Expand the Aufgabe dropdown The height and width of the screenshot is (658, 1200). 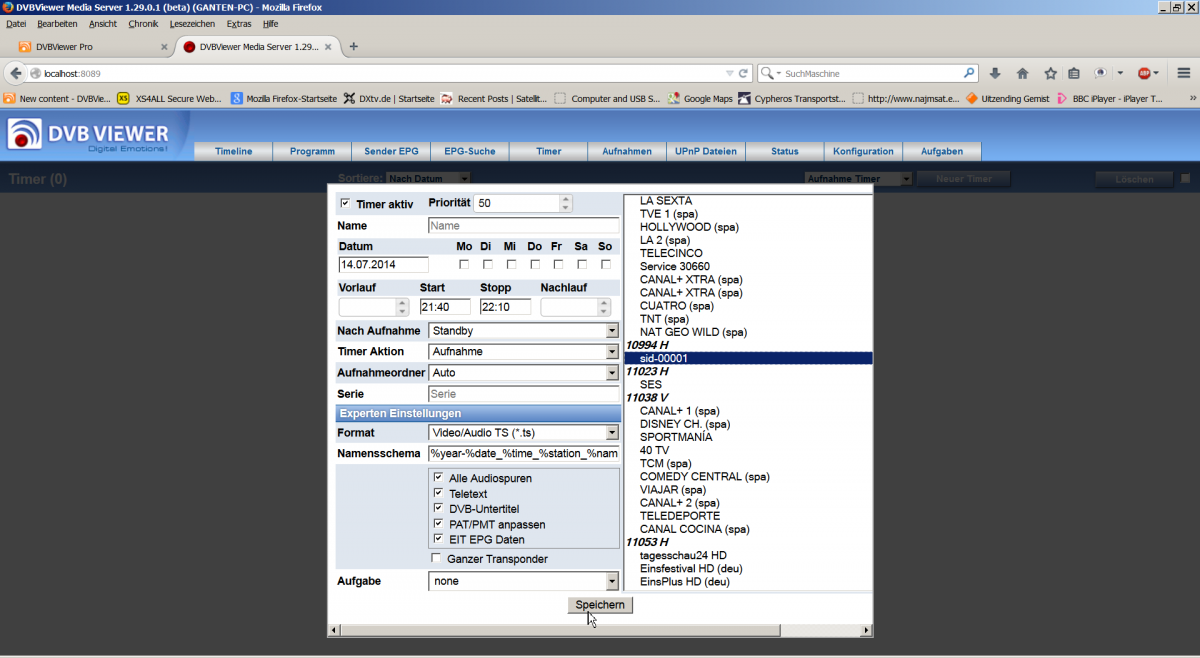[612, 581]
